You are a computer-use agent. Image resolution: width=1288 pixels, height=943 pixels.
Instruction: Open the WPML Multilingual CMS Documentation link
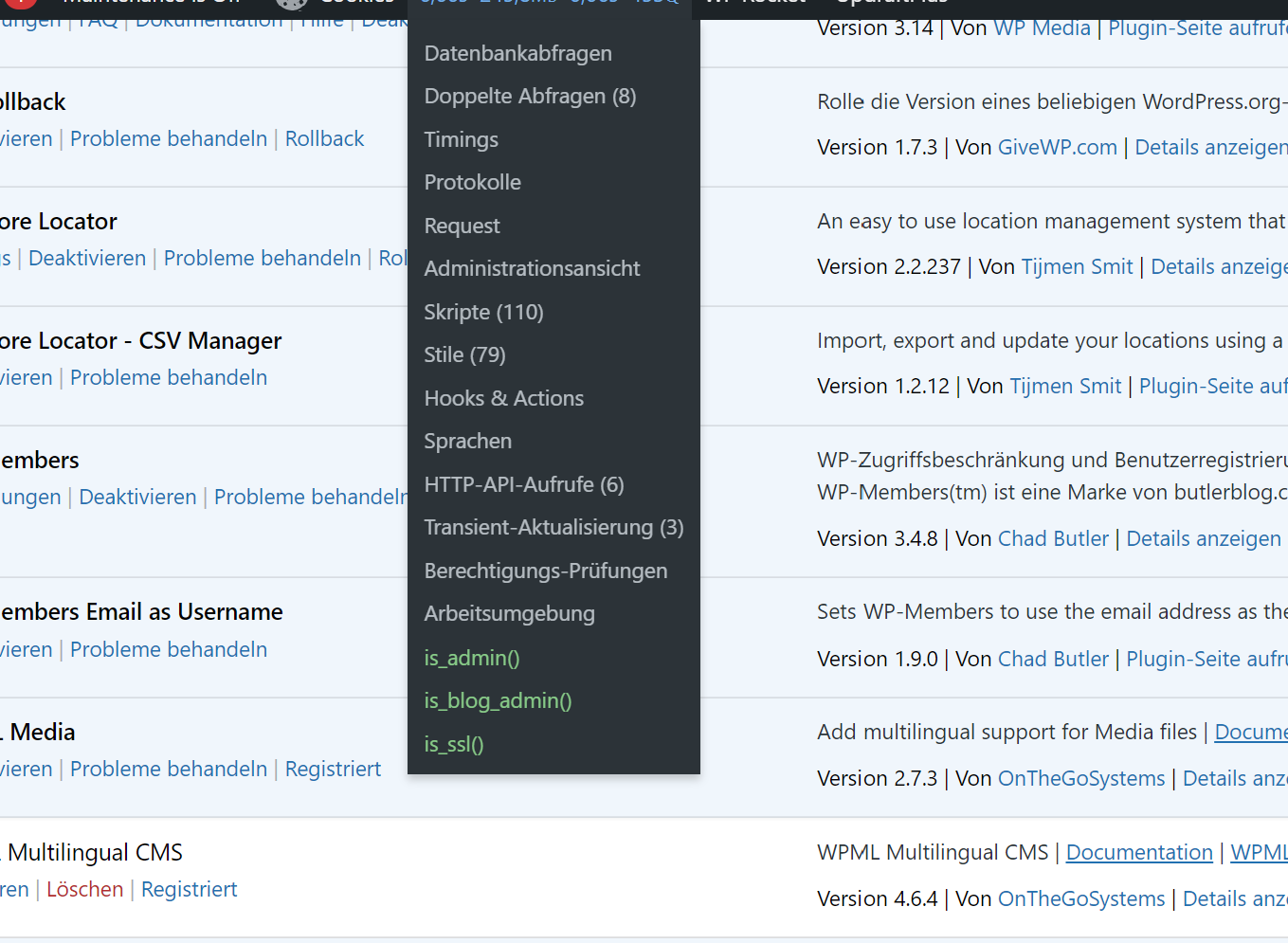1139,852
